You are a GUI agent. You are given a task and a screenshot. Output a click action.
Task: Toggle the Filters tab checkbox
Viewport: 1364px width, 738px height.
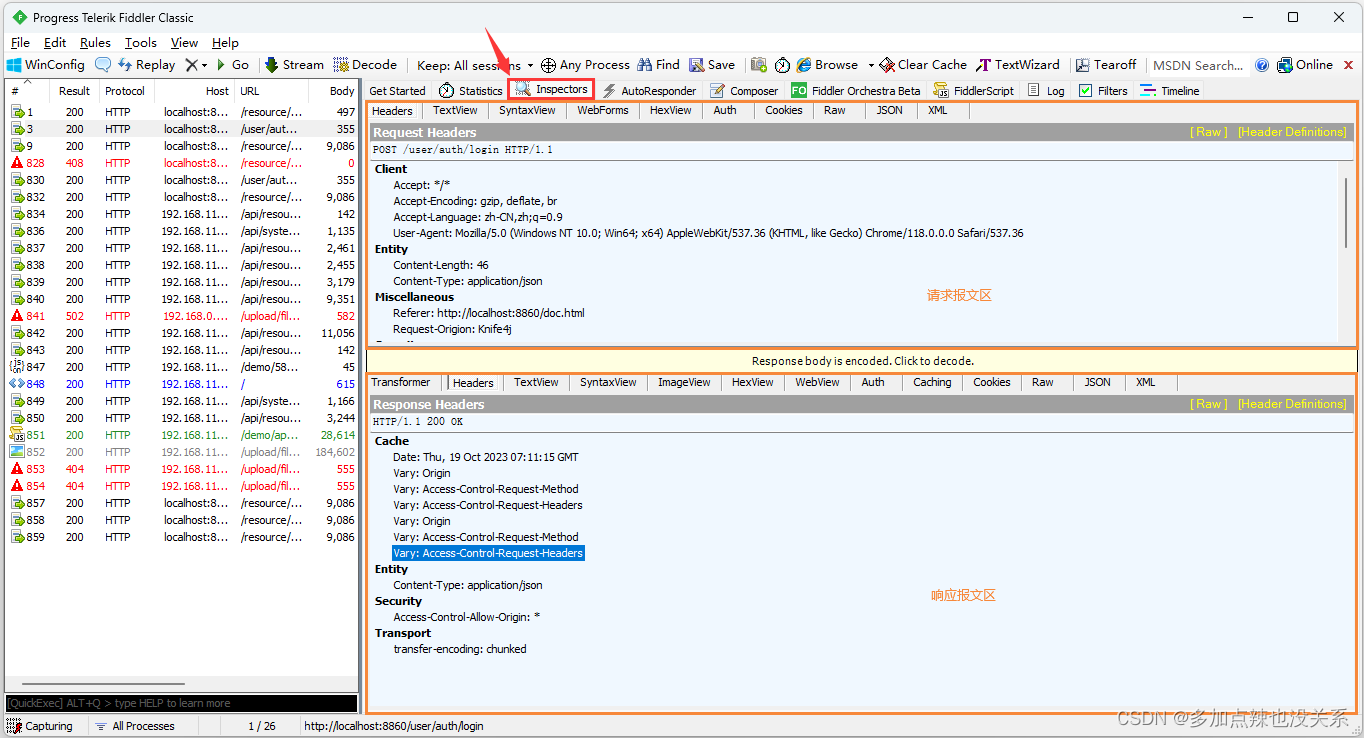(x=1086, y=90)
